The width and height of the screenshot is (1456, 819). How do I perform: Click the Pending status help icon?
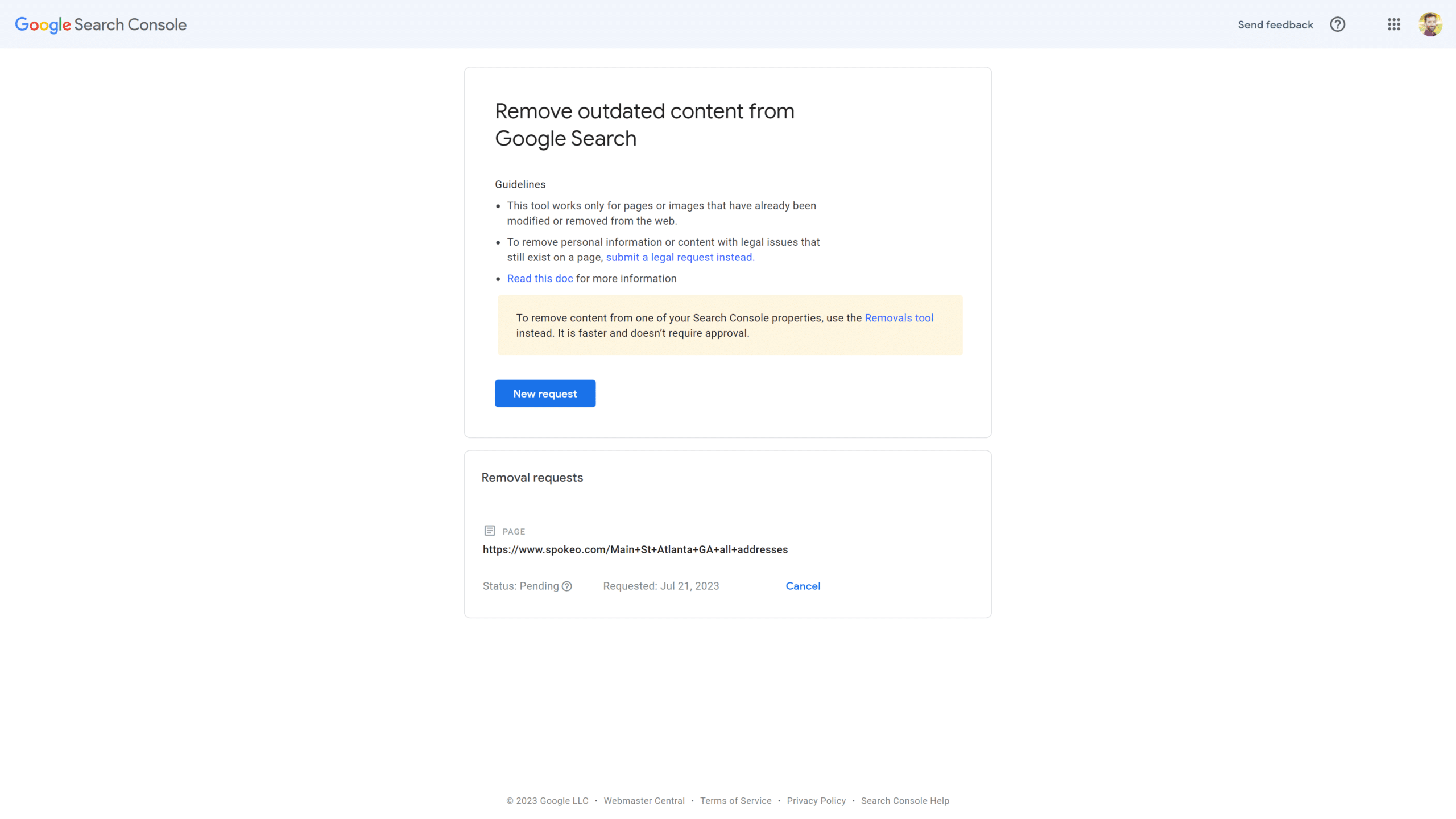[567, 586]
